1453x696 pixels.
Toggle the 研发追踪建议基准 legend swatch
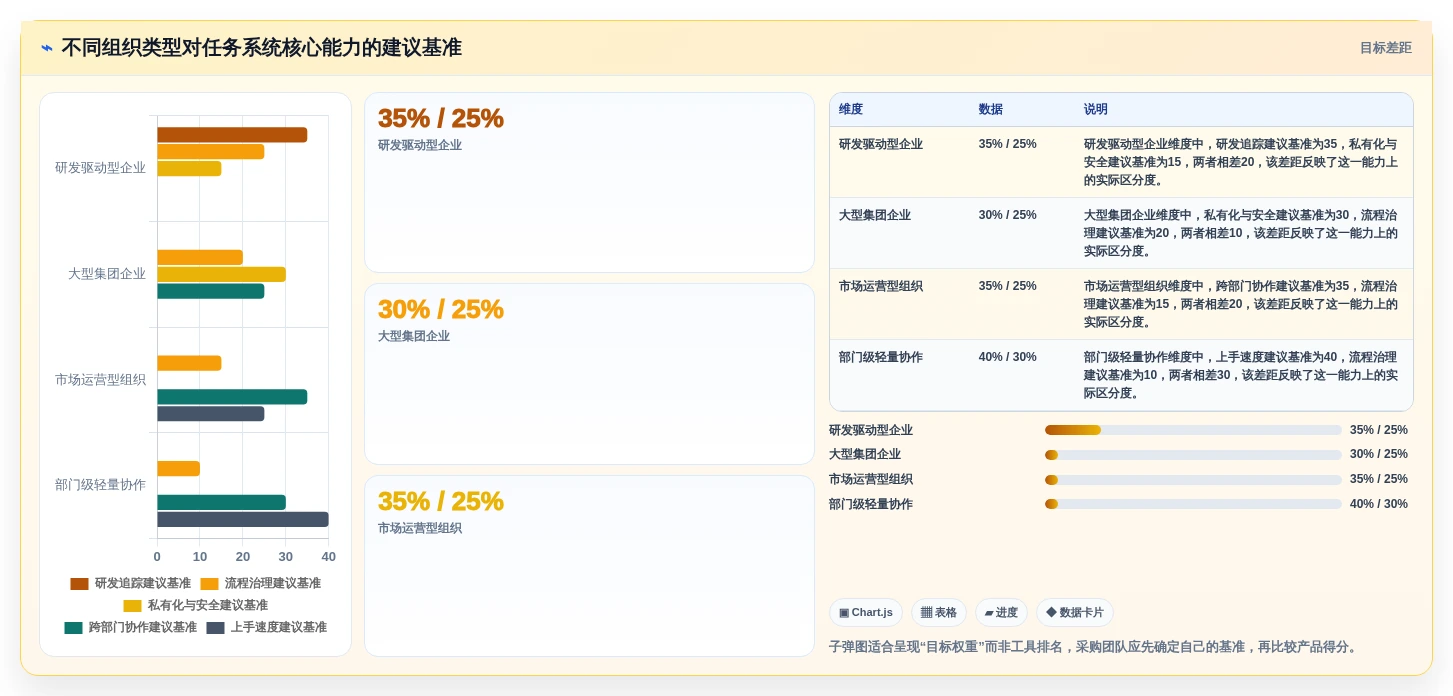tap(79, 584)
